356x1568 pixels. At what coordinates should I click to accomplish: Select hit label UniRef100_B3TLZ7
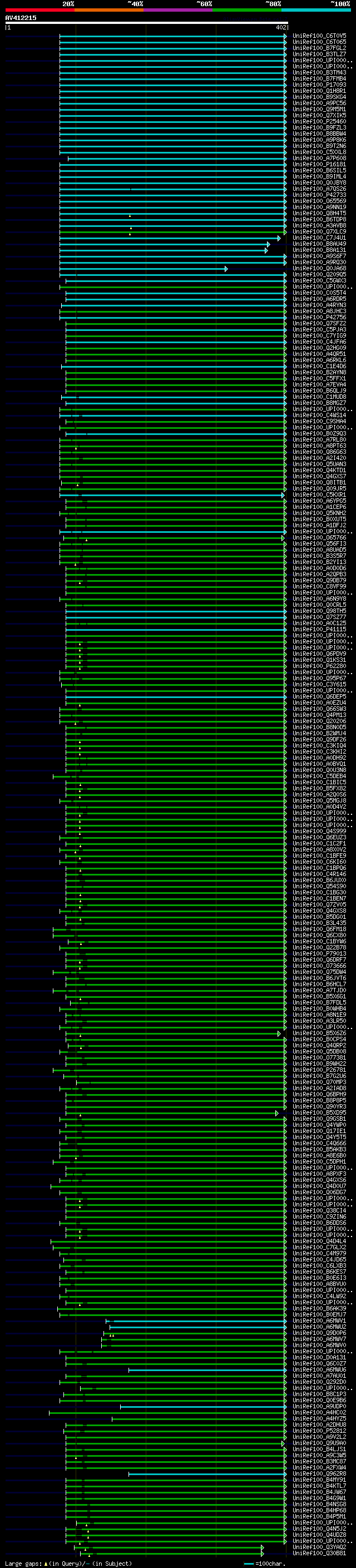click(319, 54)
